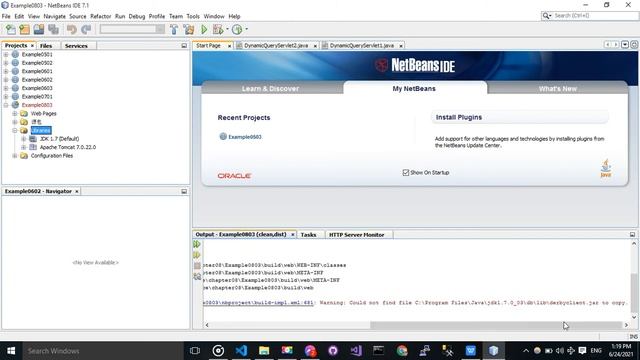The height and width of the screenshot is (360, 640).
Task: Open the What's New tab
Action: point(558,89)
